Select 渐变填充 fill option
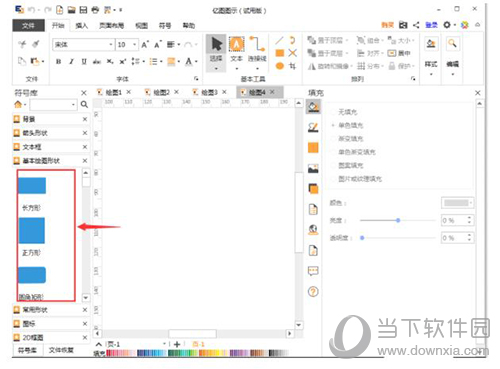This screenshot has width=500, height=369. (351, 139)
